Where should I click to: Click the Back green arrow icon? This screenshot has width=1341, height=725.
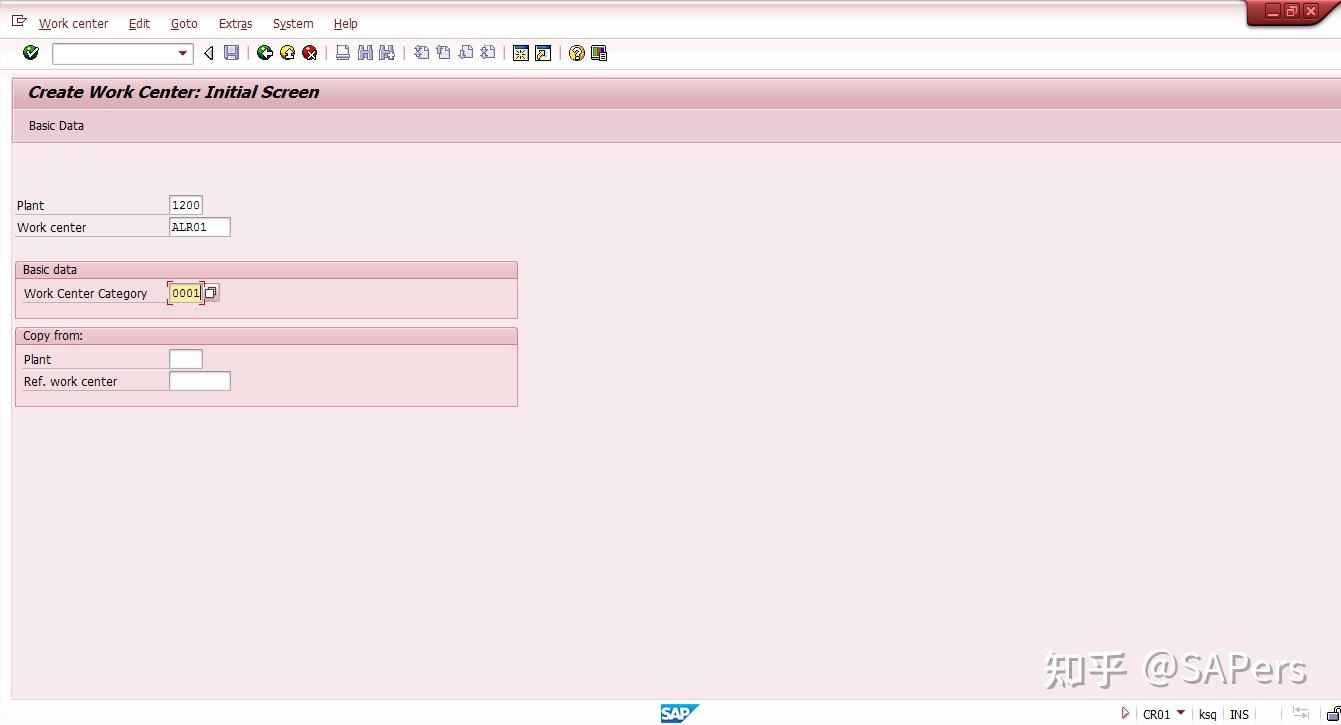tap(266, 53)
